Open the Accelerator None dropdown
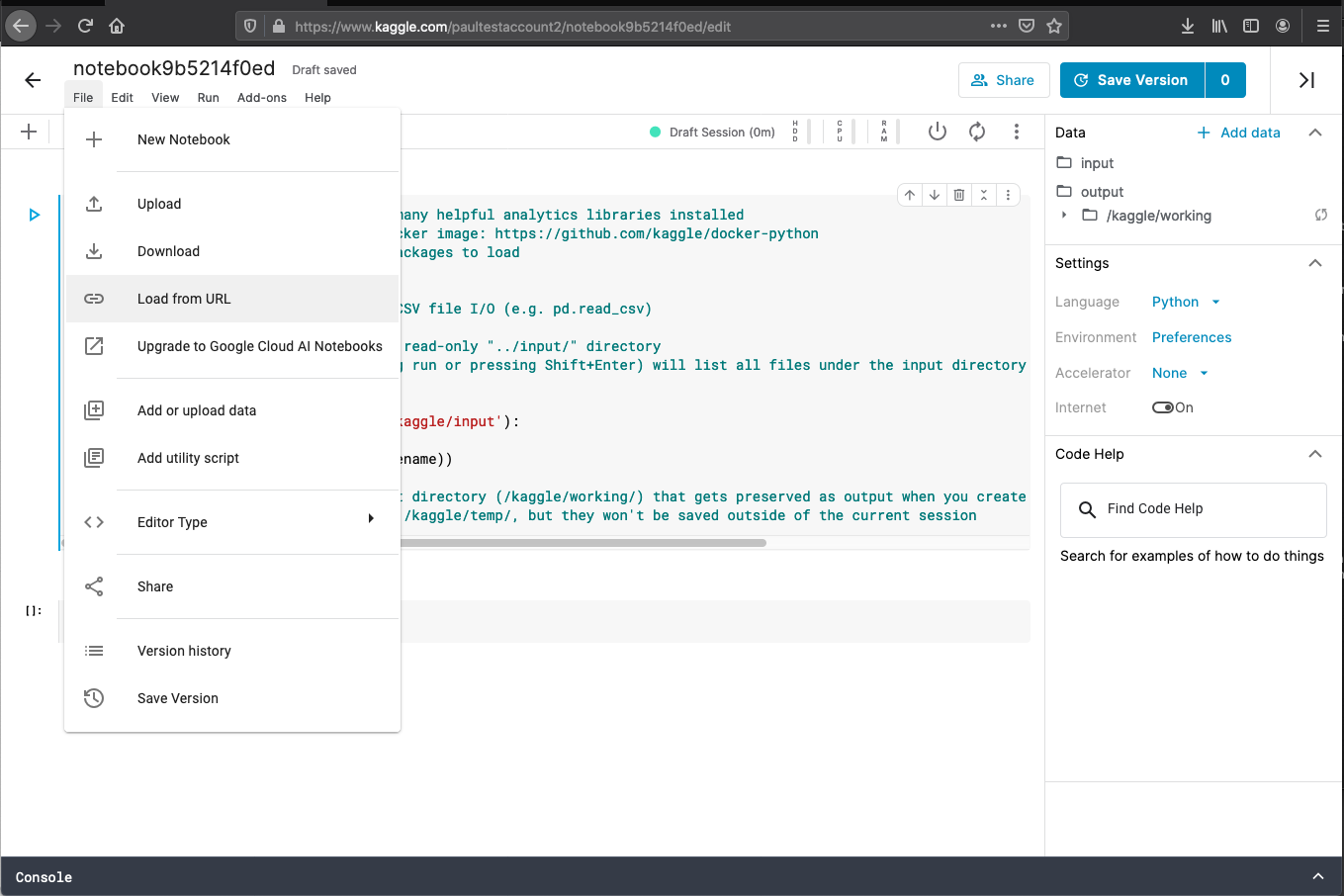Screen dimensions: 1344x896 tap(1180, 373)
